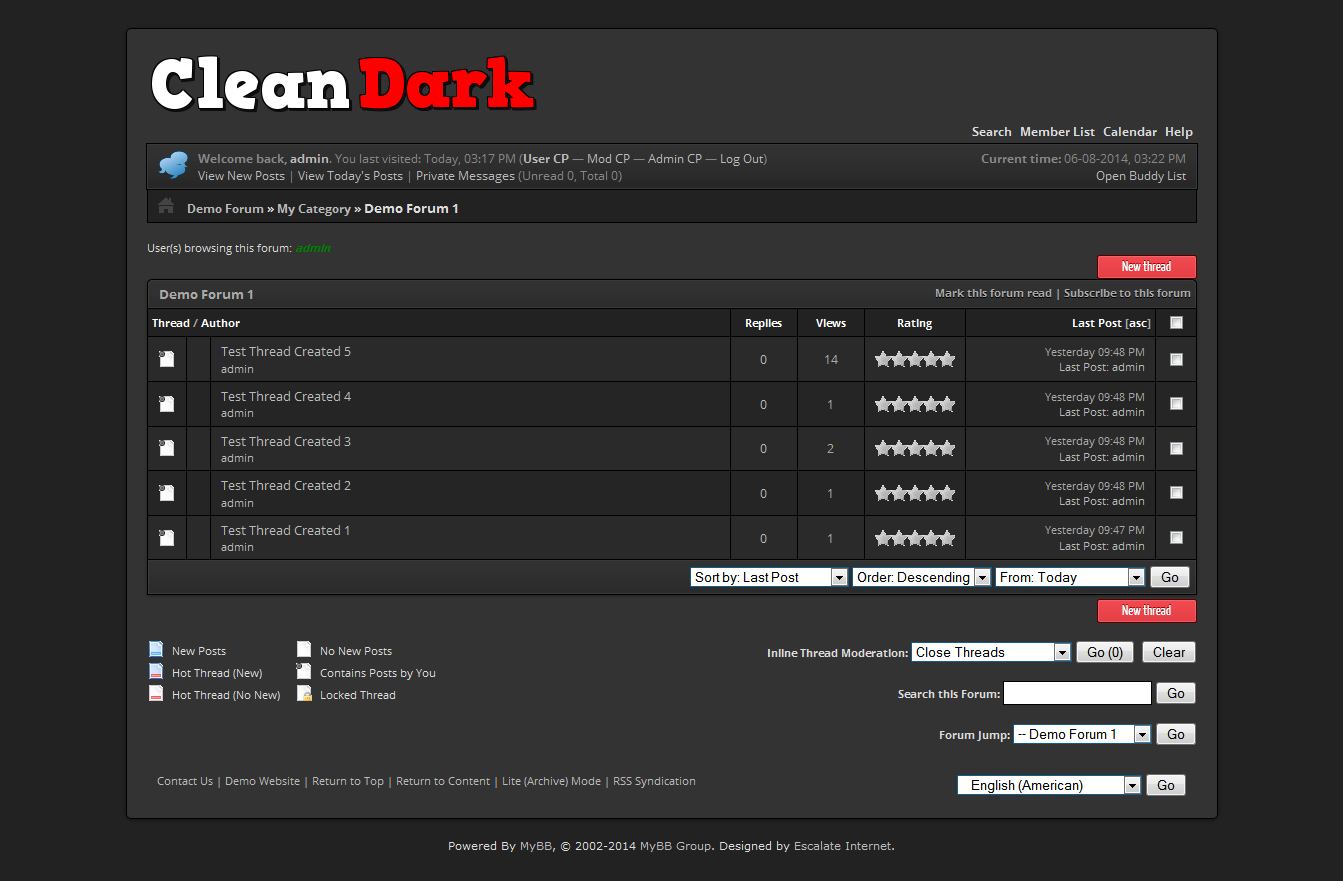Open the Calendar menu link
Screen dimensions: 1343x881
(1129, 132)
